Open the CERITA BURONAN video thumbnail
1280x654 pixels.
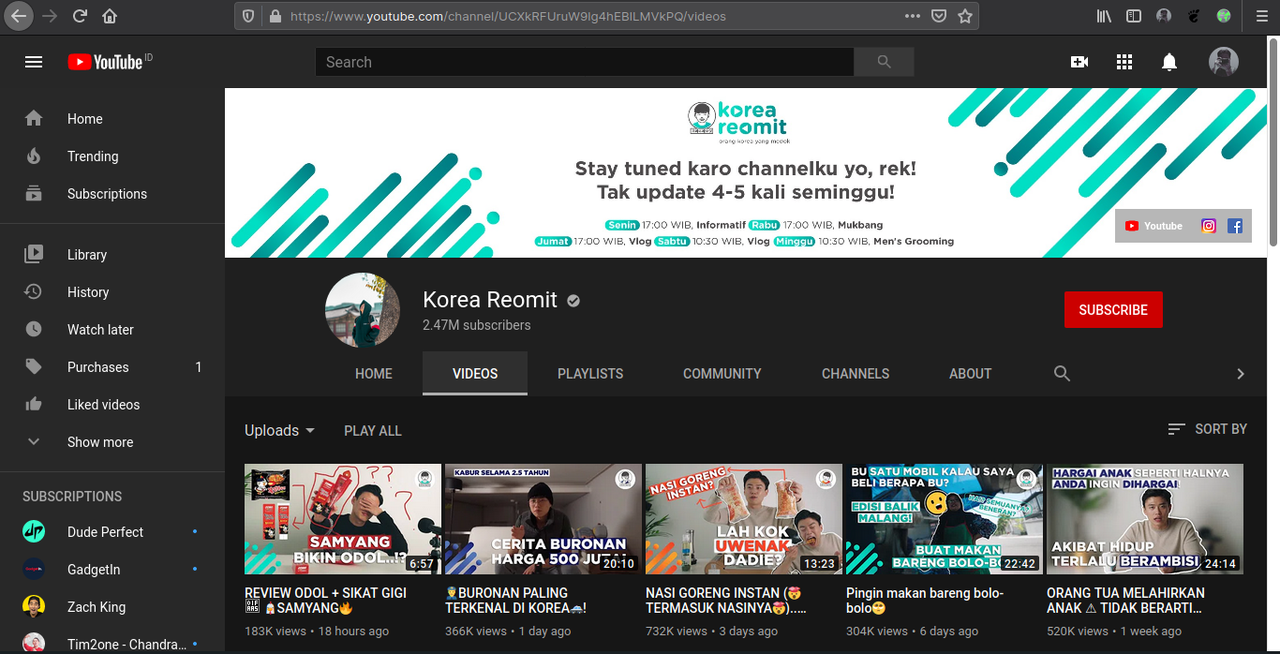pos(543,519)
